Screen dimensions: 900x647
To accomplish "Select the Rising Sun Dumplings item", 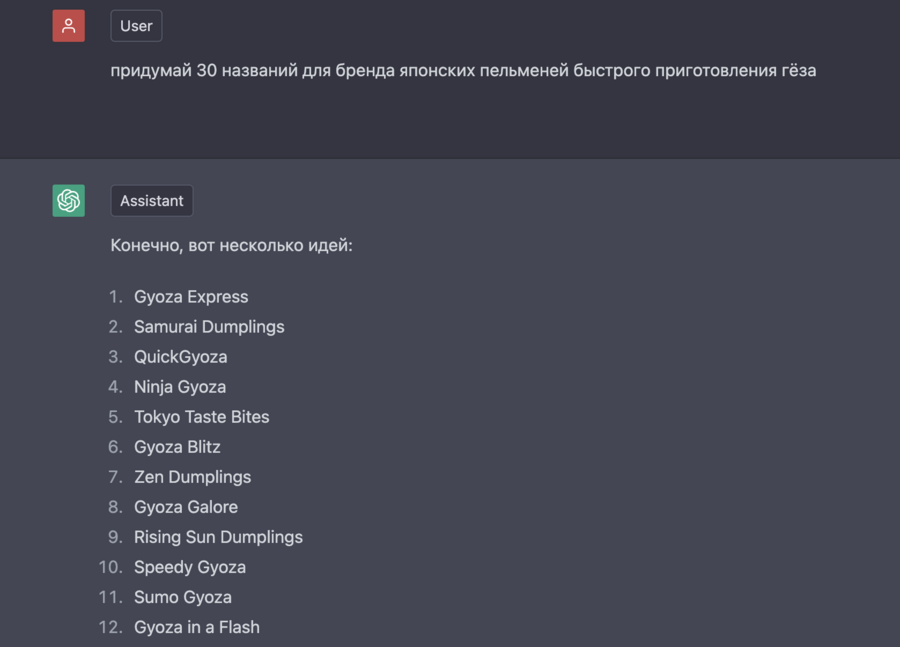I will (x=218, y=537).
